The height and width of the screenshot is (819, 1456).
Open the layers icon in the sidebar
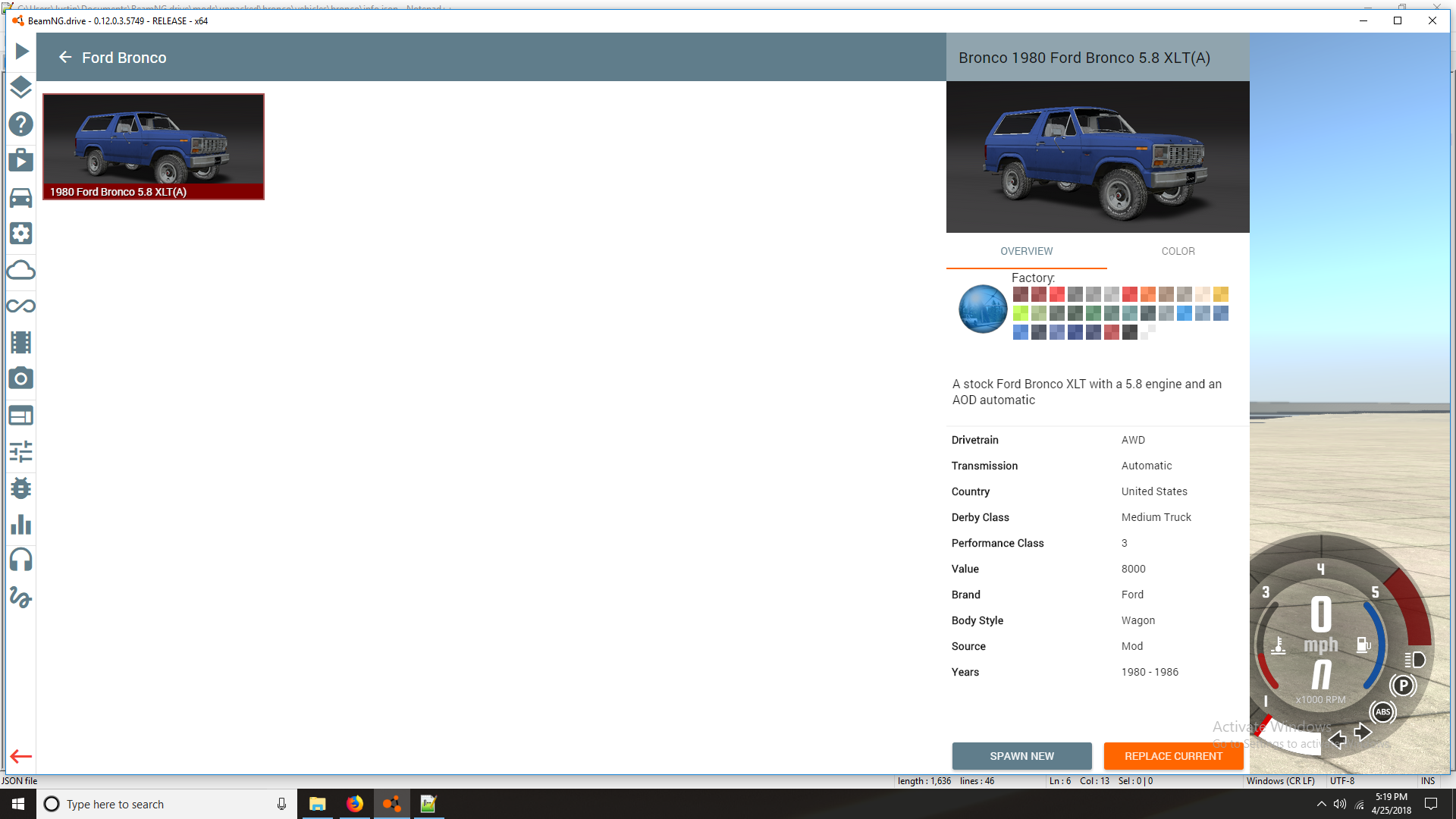click(x=21, y=87)
